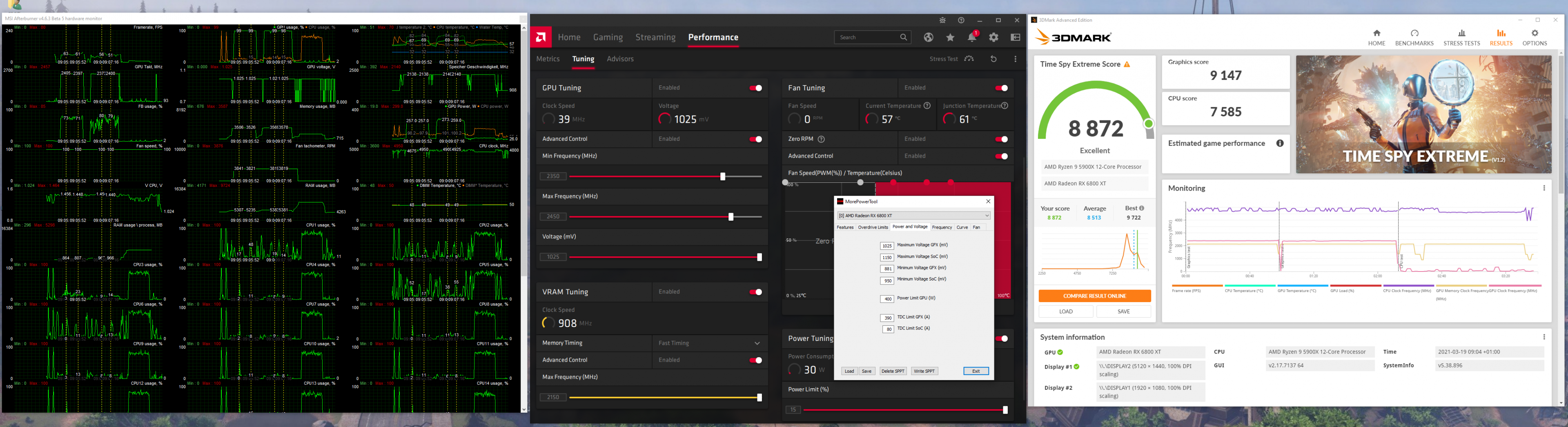The height and width of the screenshot is (427, 1568).
Task: Click the Best score info icon in 3DMark
Action: point(1141,208)
